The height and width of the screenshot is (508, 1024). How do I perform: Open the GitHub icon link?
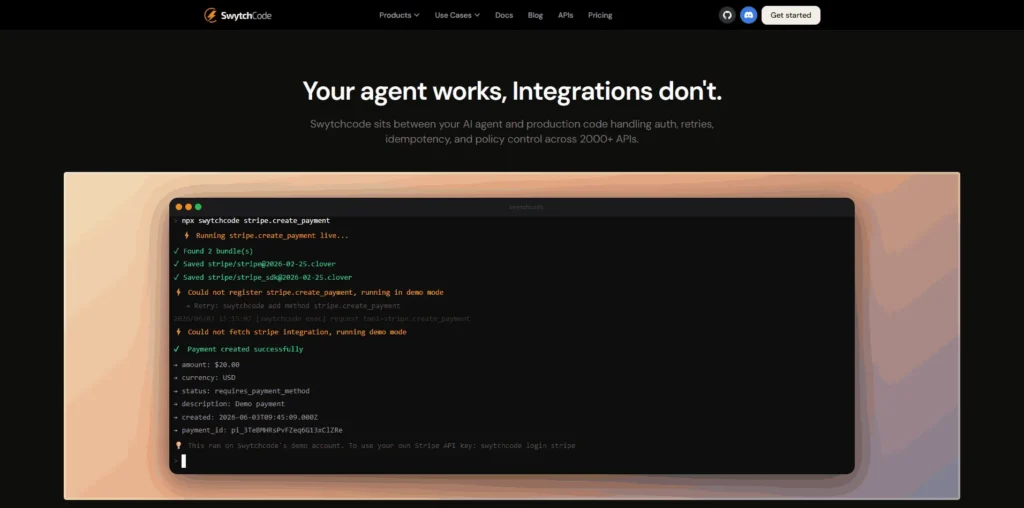coord(727,15)
